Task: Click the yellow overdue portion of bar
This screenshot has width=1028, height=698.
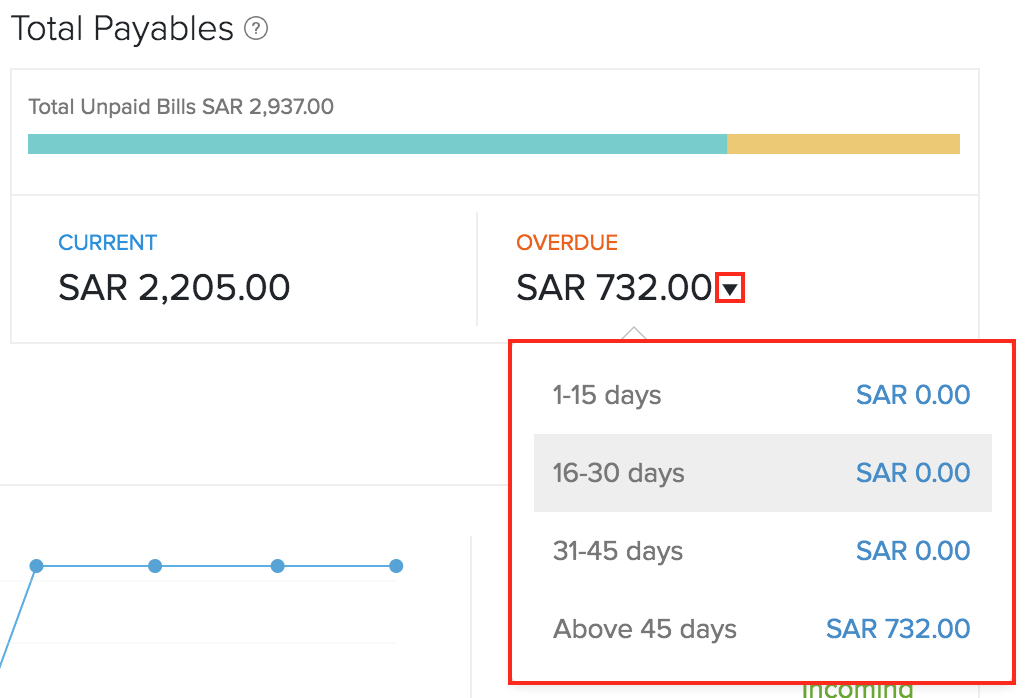Action: [843, 144]
